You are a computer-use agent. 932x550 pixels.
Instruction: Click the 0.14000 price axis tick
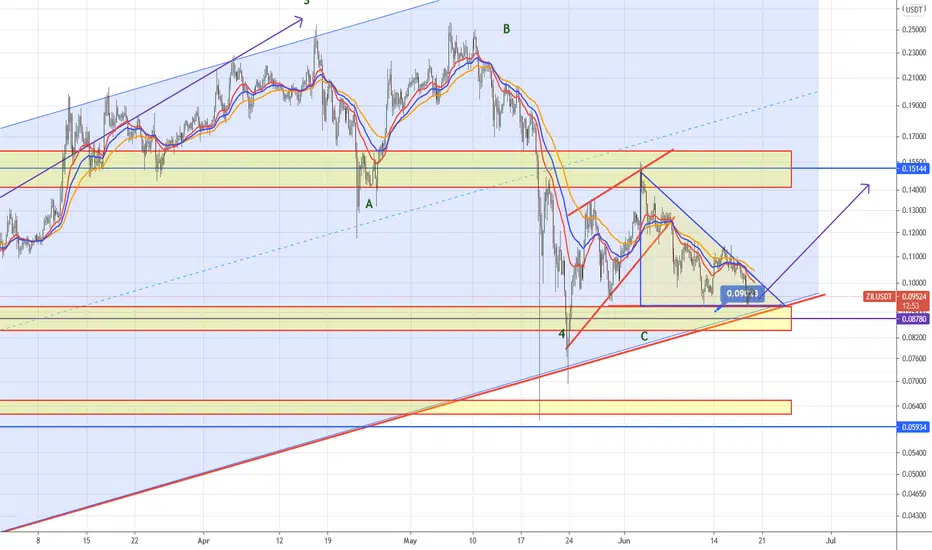pyautogui.click(x=914, y=190)
